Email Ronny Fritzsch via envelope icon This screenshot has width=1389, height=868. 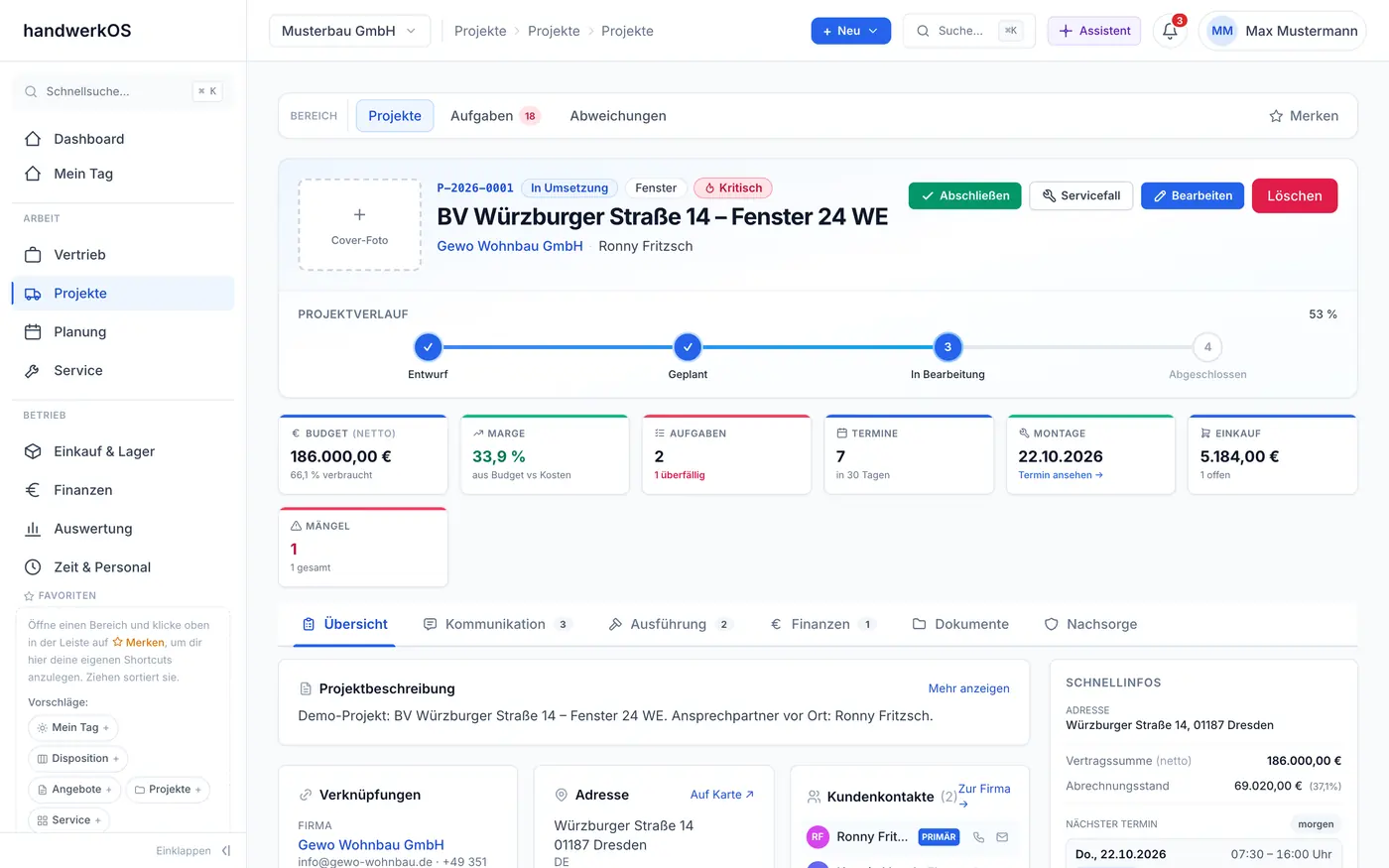pyautogui.click(x=1002, y=837)
